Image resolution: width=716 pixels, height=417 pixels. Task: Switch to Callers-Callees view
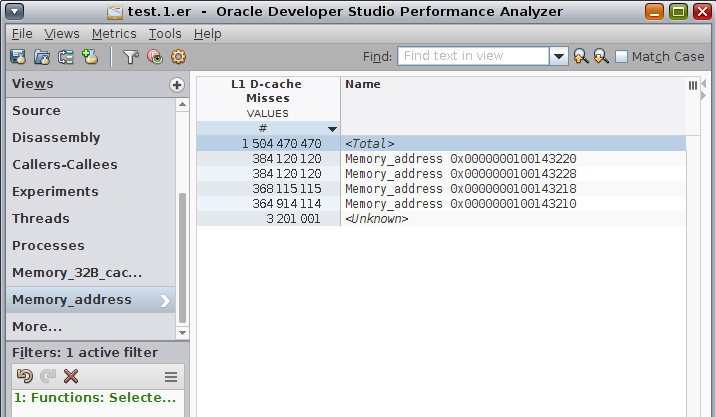click(x=91, y=165)
